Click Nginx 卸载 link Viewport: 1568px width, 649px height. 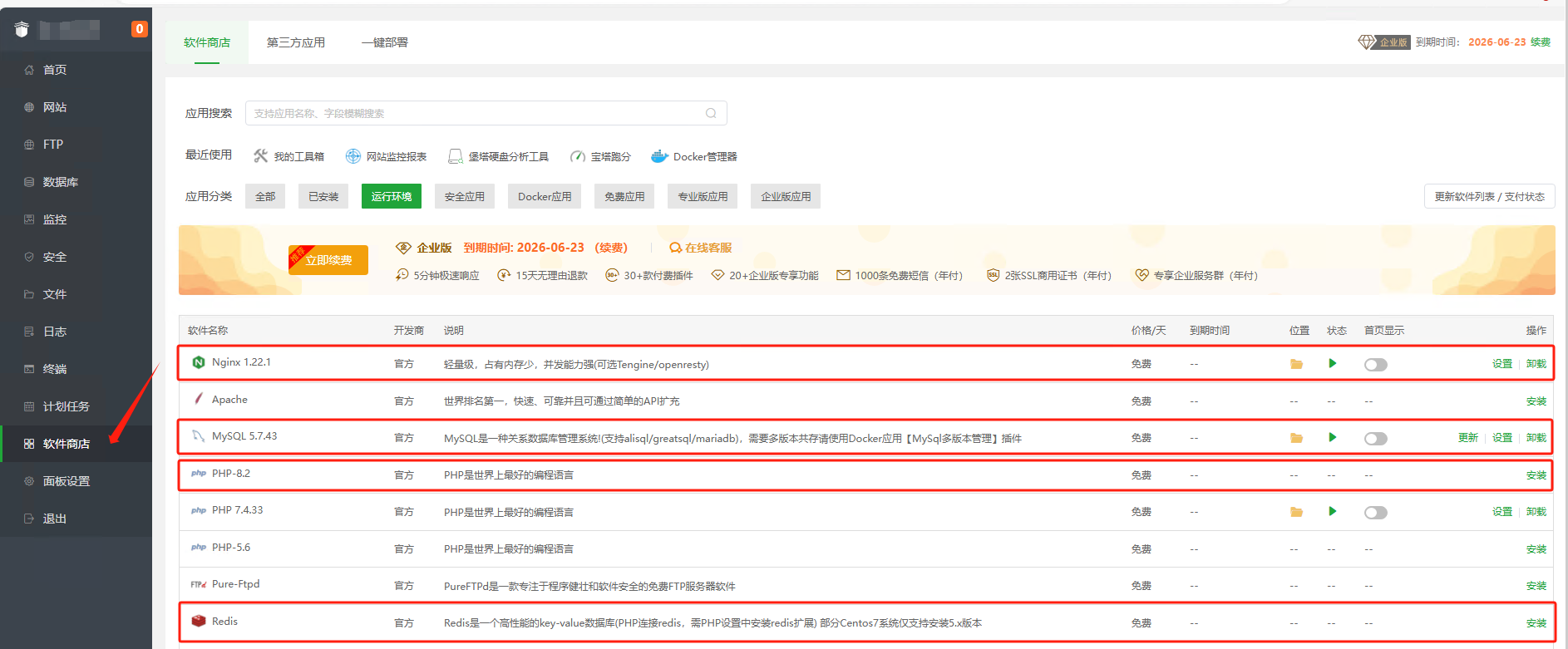point(1536,364)
